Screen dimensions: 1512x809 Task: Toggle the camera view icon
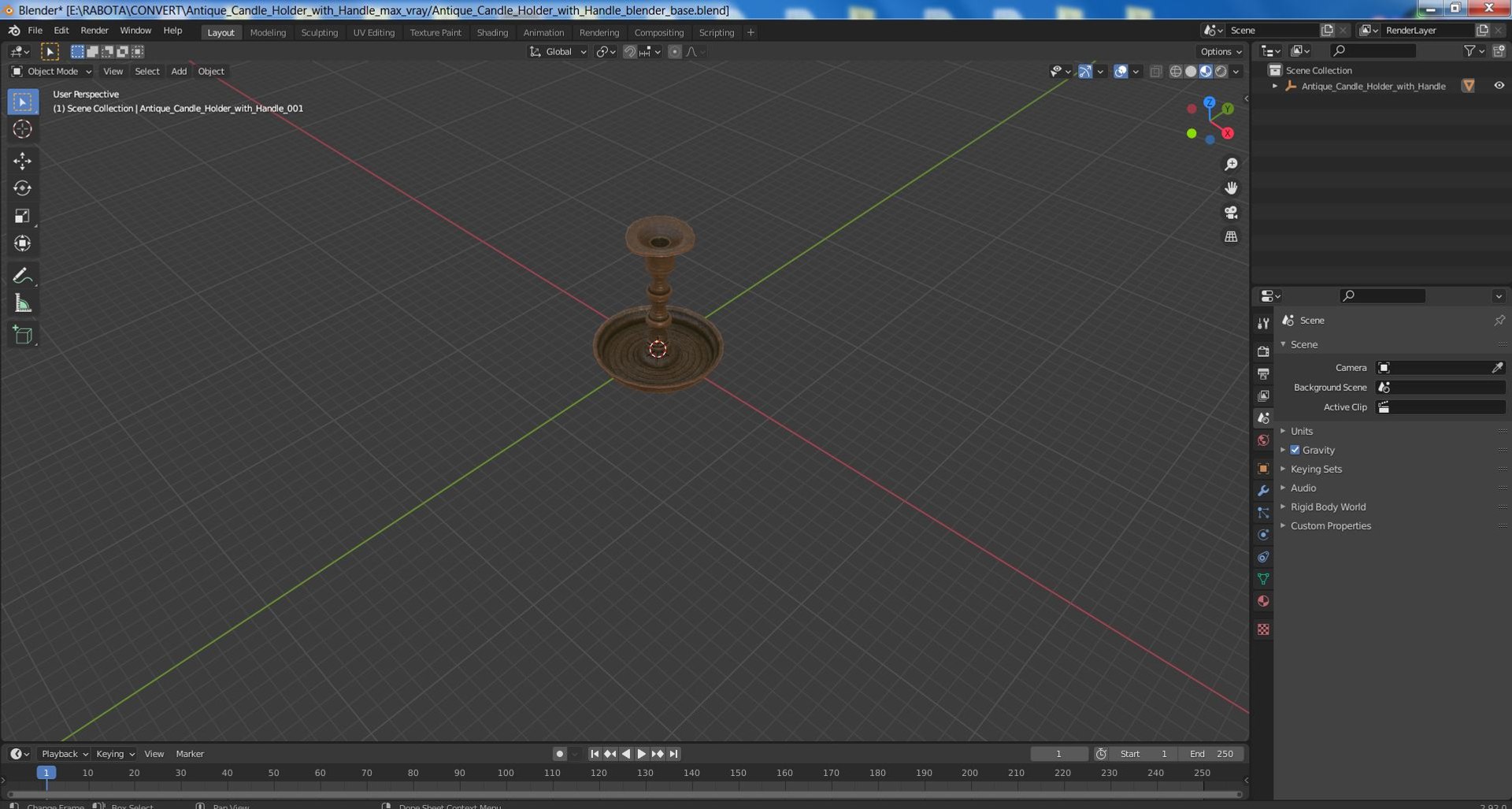coord(1231,213)
